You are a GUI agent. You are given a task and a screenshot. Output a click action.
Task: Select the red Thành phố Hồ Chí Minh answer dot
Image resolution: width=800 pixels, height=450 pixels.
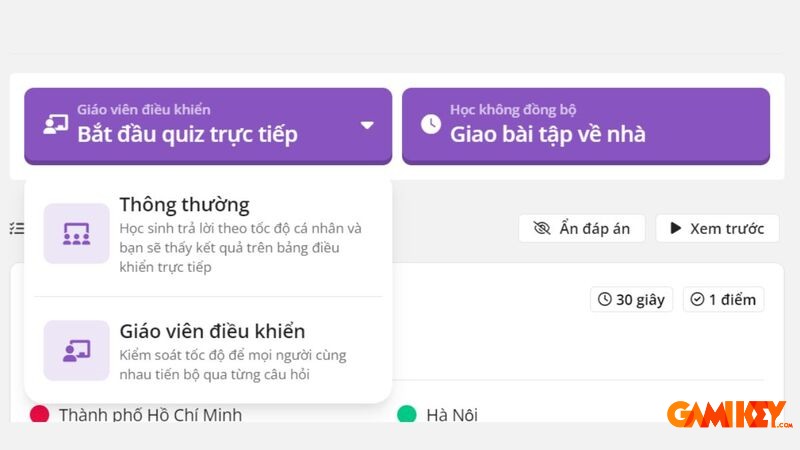pos(40,414)
